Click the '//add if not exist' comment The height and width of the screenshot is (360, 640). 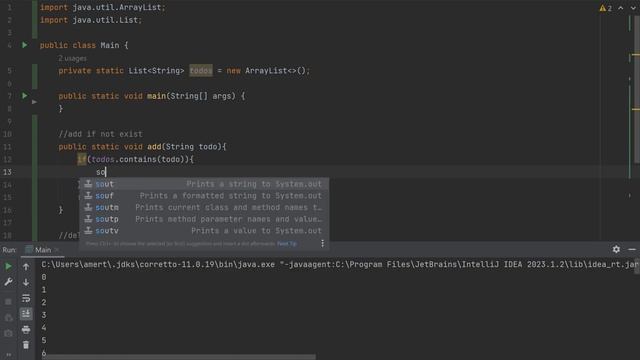[x=100, y=134]
